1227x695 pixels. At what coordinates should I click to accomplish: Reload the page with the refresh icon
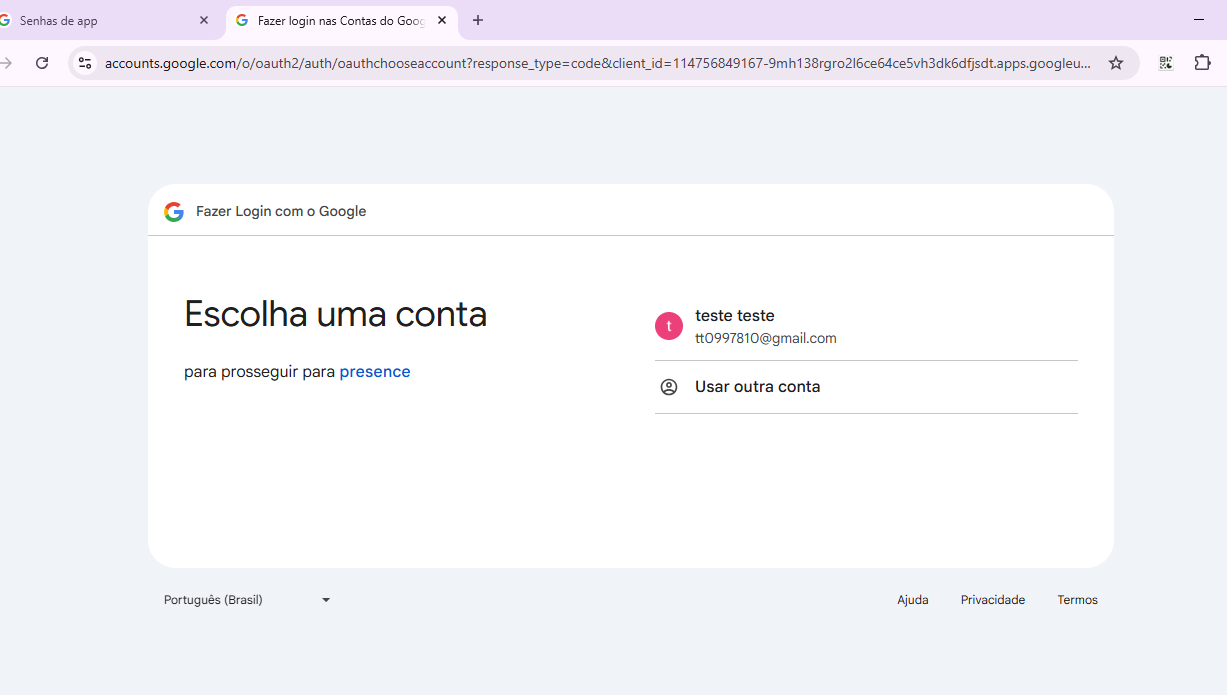pyautogui.click(x=42, y=63)
